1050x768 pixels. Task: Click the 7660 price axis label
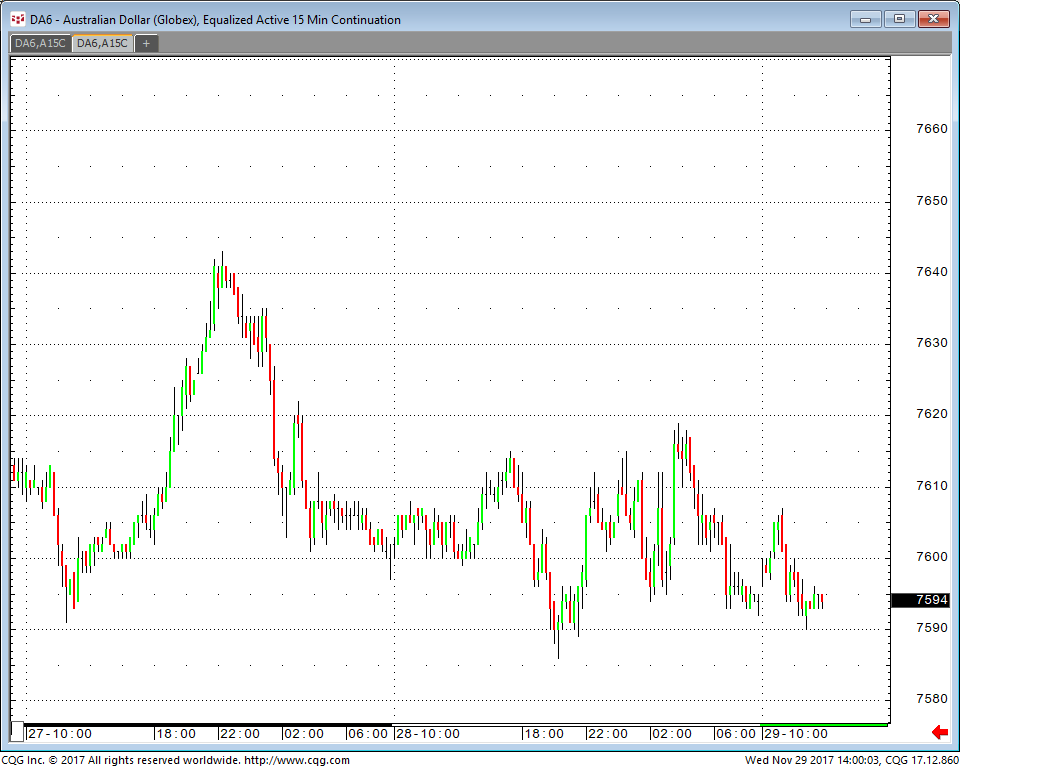[x=931, y=129]
